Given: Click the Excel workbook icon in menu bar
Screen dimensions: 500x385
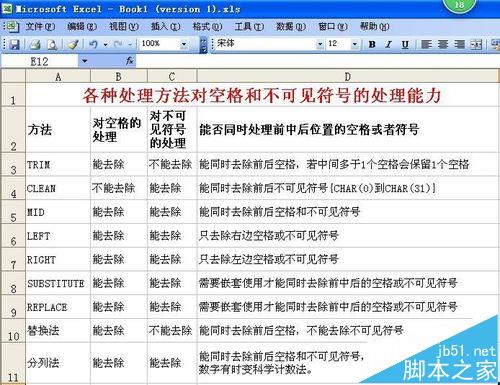Looking at the screenshot, I should (13, 26).
